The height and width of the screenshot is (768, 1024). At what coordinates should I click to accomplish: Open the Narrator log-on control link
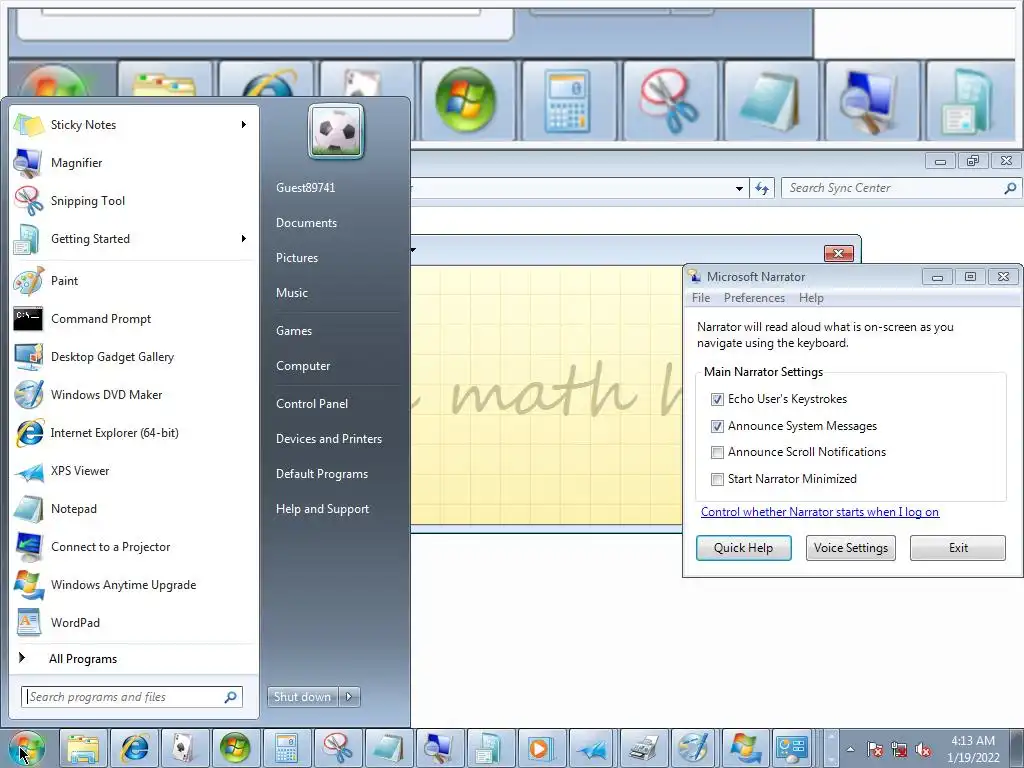820,512
